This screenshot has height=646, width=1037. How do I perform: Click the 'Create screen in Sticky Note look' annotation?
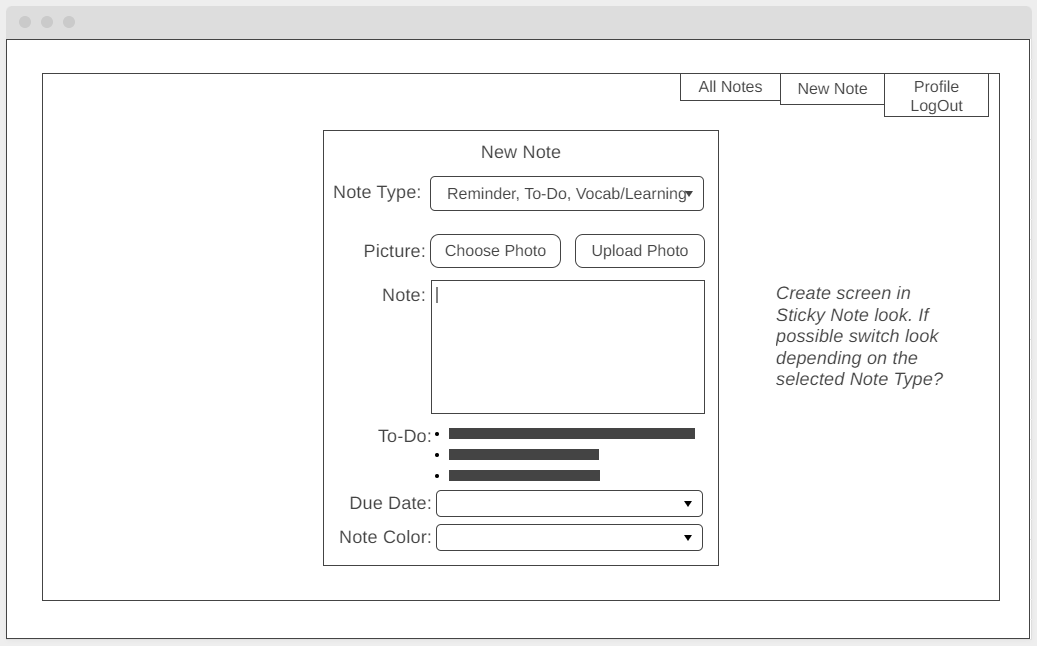coord(859,336)
